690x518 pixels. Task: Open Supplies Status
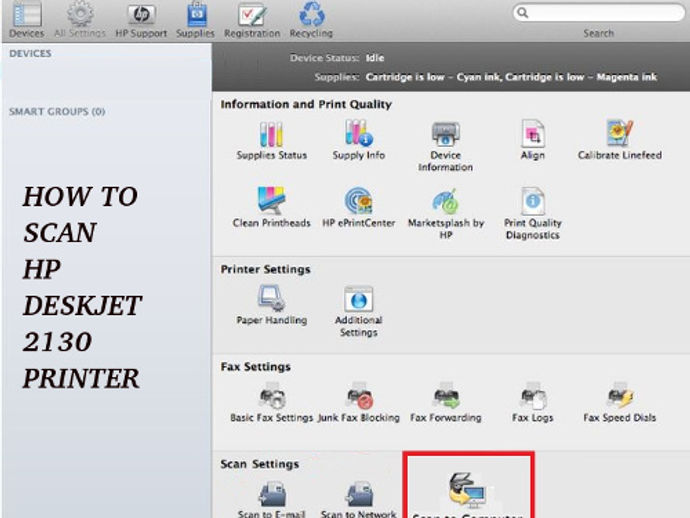pos(272,141)
